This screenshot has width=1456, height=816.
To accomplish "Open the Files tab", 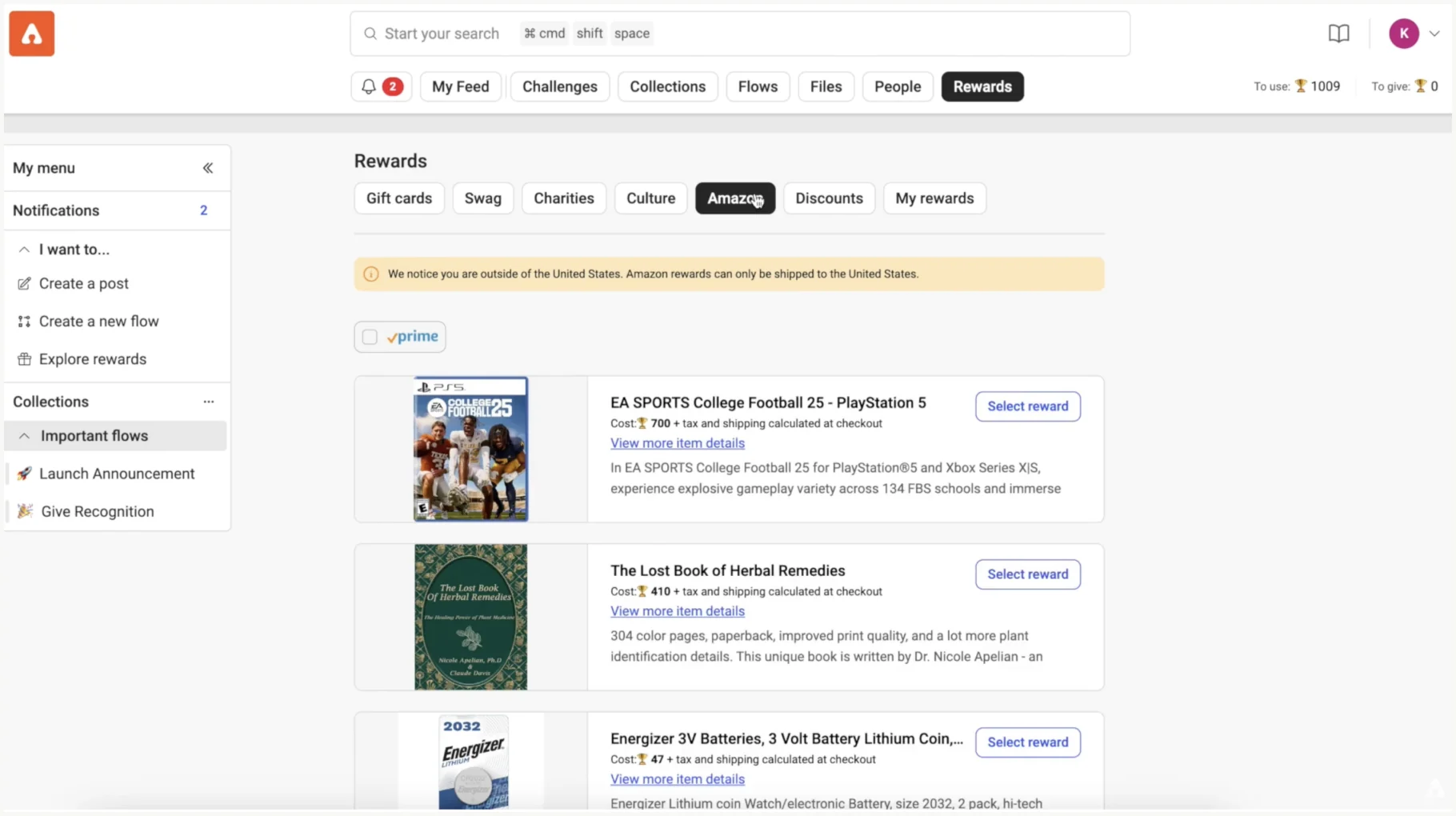I will point(826,86).
